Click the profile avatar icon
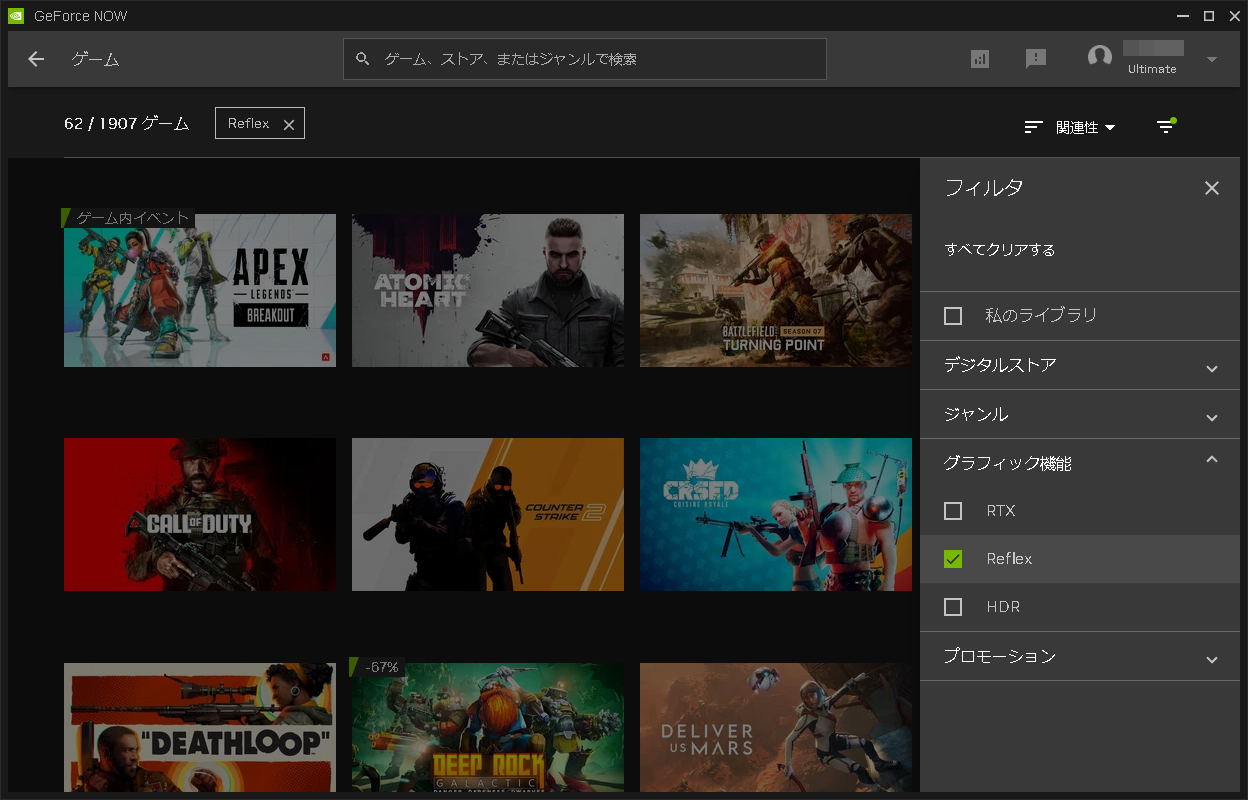The image size is (1248, 800). click(x=1098, y=57)
